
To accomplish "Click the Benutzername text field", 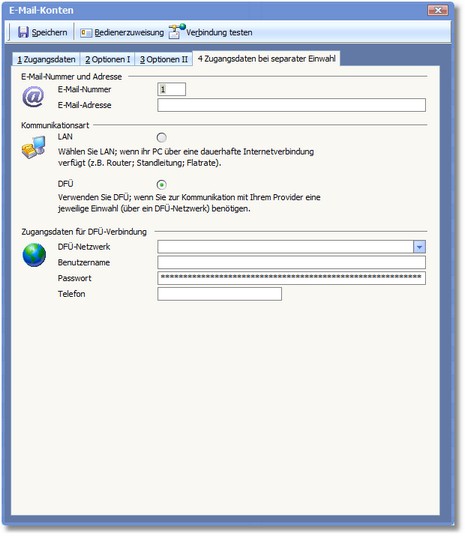I will [x=291, y=262].
